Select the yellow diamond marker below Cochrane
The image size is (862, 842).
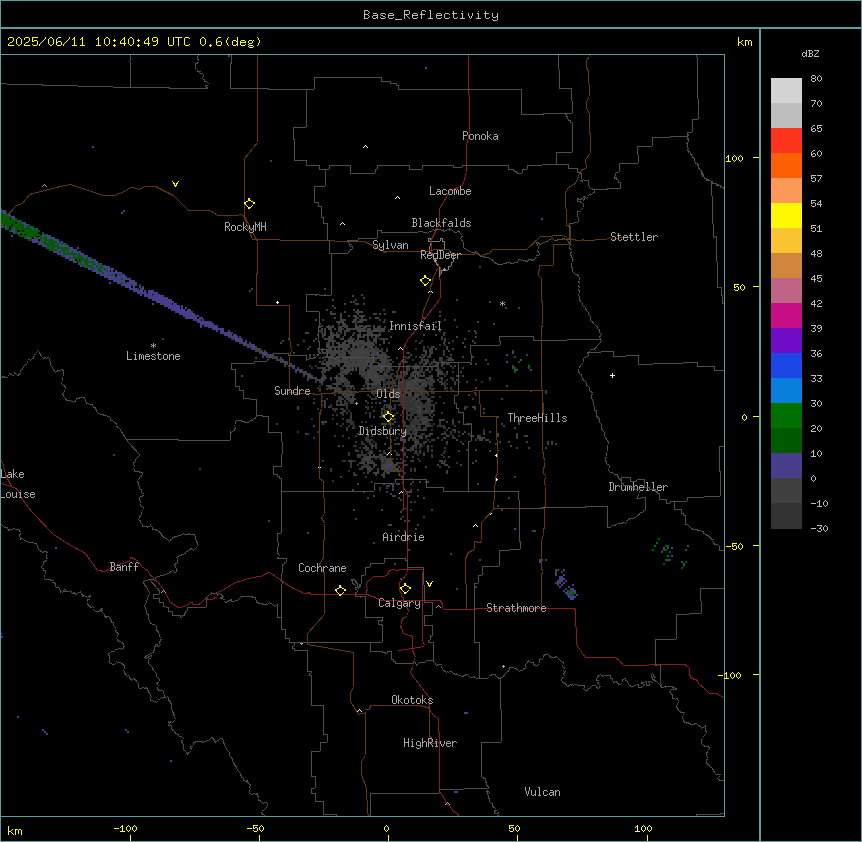click(x=340, y=590)
